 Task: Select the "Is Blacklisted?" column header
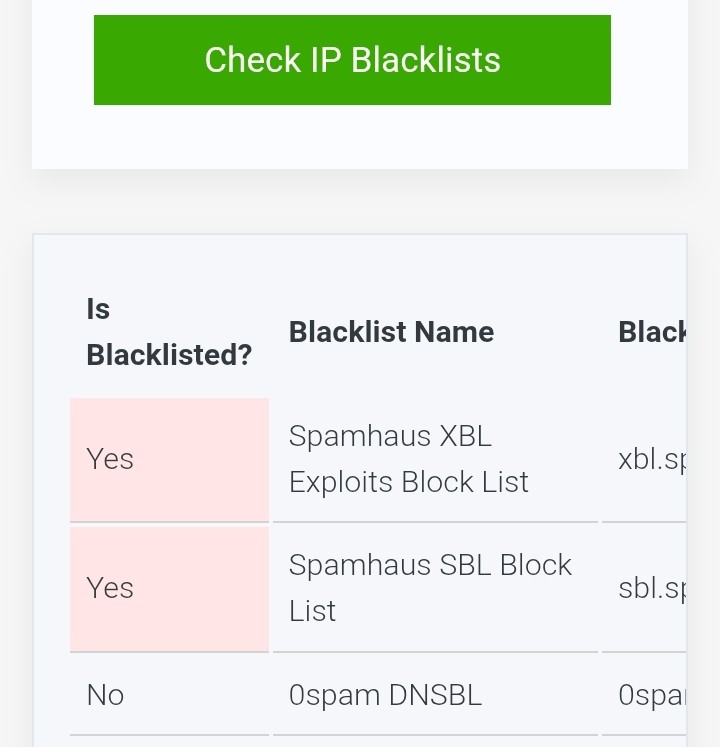(x=169, y=332)
